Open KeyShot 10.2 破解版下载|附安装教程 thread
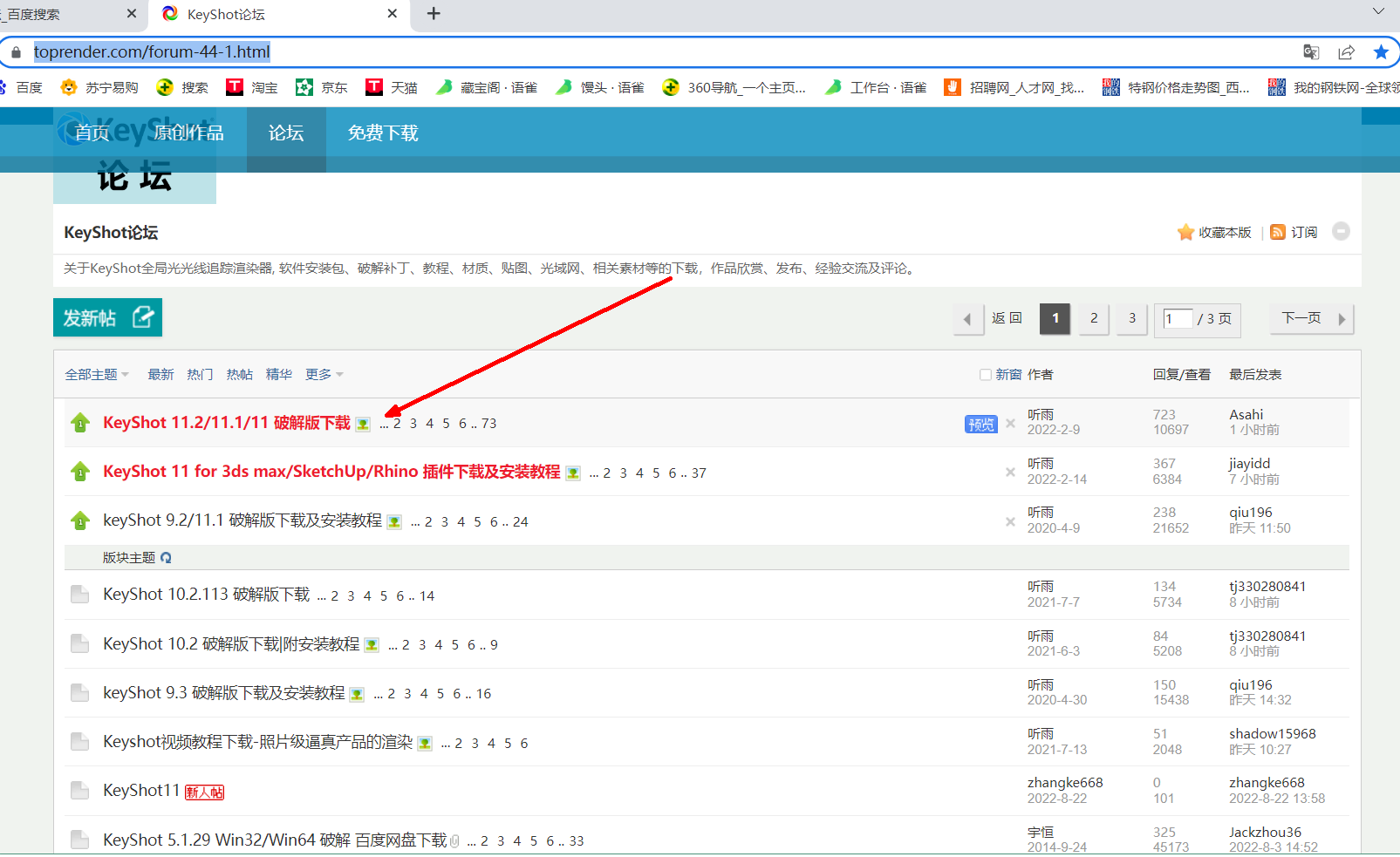Image resolution: width=1400 pixels, height=857 pixels. (x=231, y=643)
